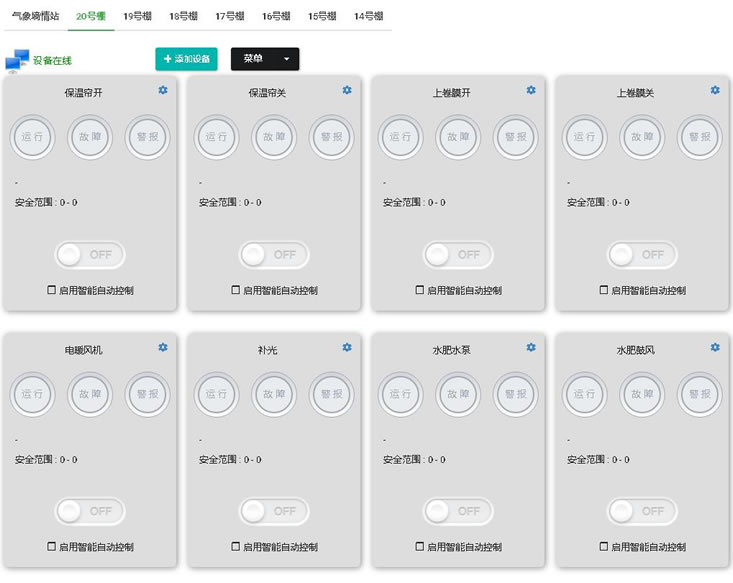
Task: Toggle the 保温帘开 OFF switch
Action: [90, 254]
